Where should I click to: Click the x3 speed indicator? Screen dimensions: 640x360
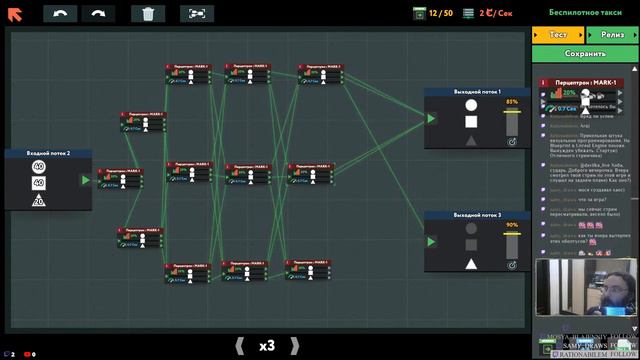click(x=267, y=346)
